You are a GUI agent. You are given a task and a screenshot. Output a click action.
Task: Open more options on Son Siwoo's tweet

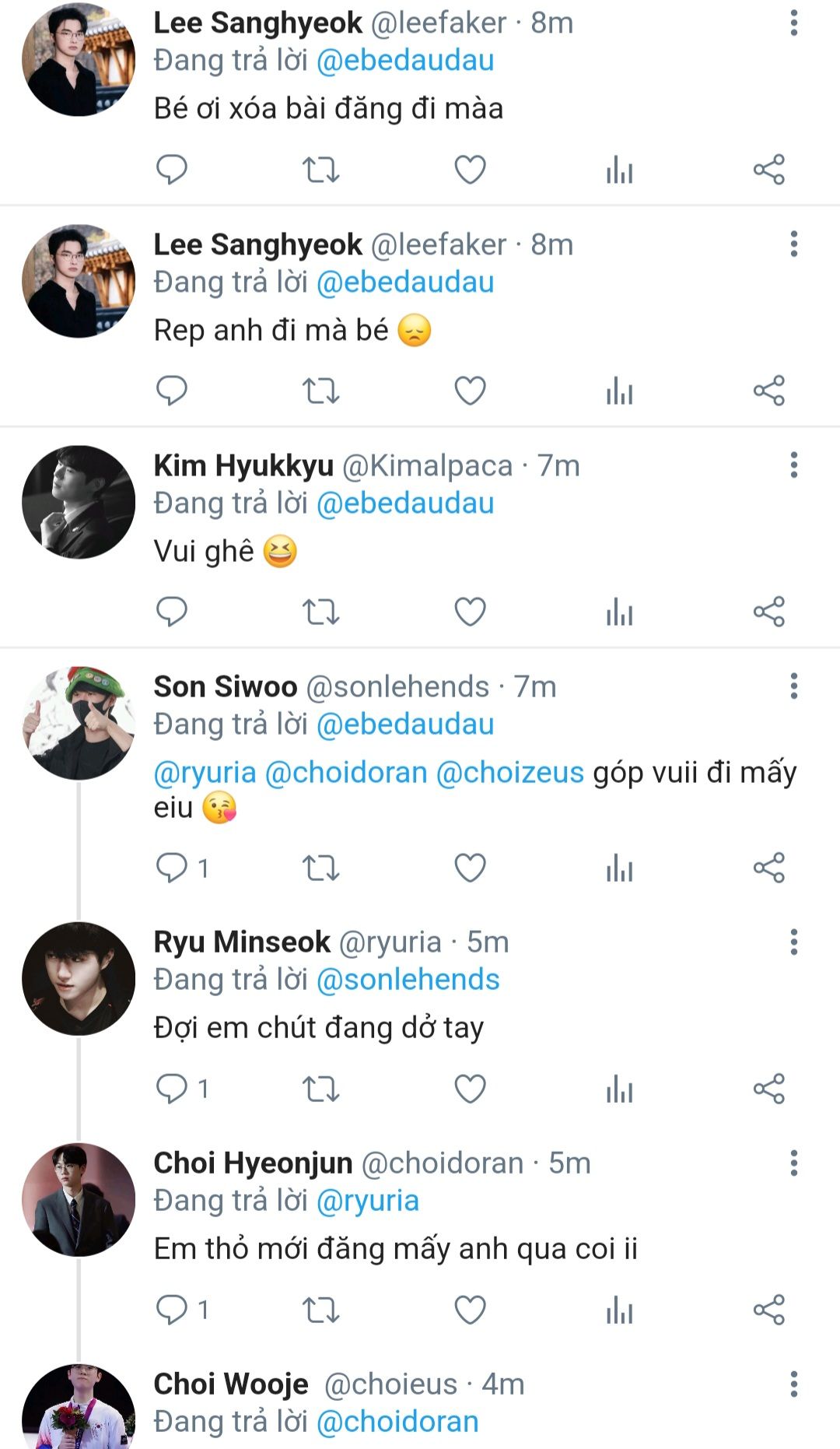pos(793,686)
